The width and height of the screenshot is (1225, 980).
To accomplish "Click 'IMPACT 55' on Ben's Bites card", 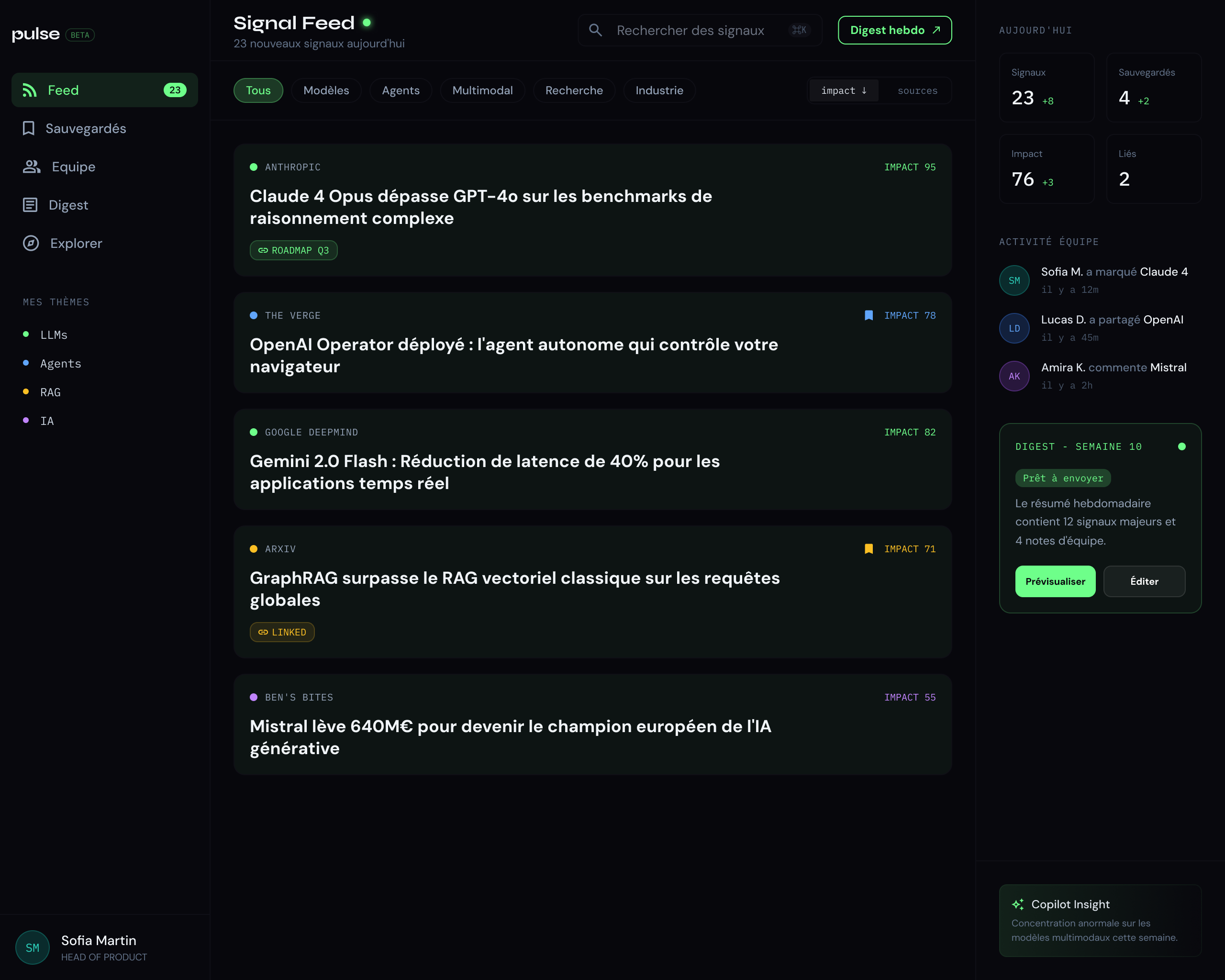I will point(910,697).
